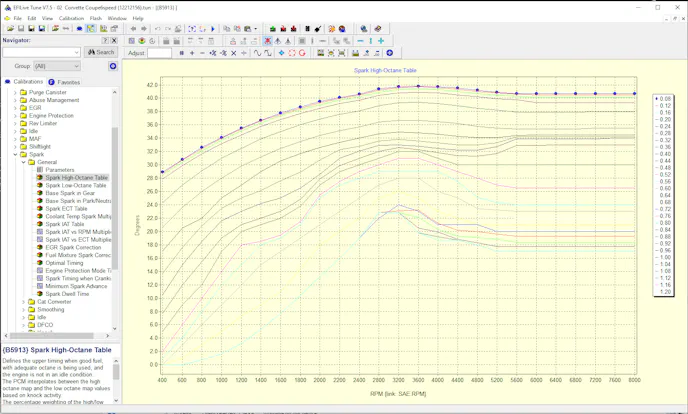688x414 pixels.
Task: Click the blue minus icon in toolbar
Action: coord(360,41)
